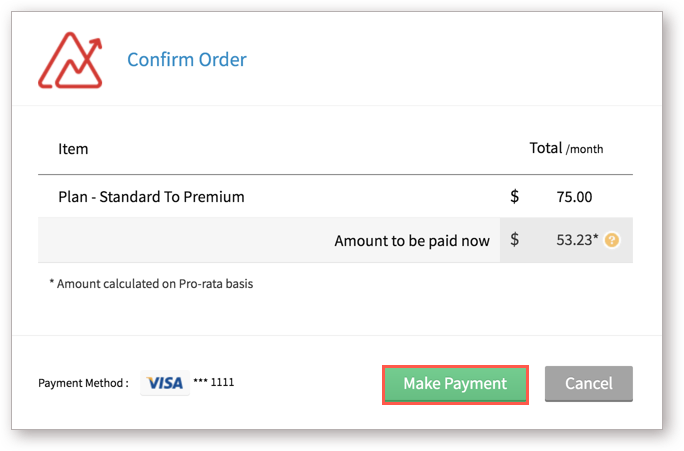Click the Make Payment button
684x451 pixels.
click(455, 384)
